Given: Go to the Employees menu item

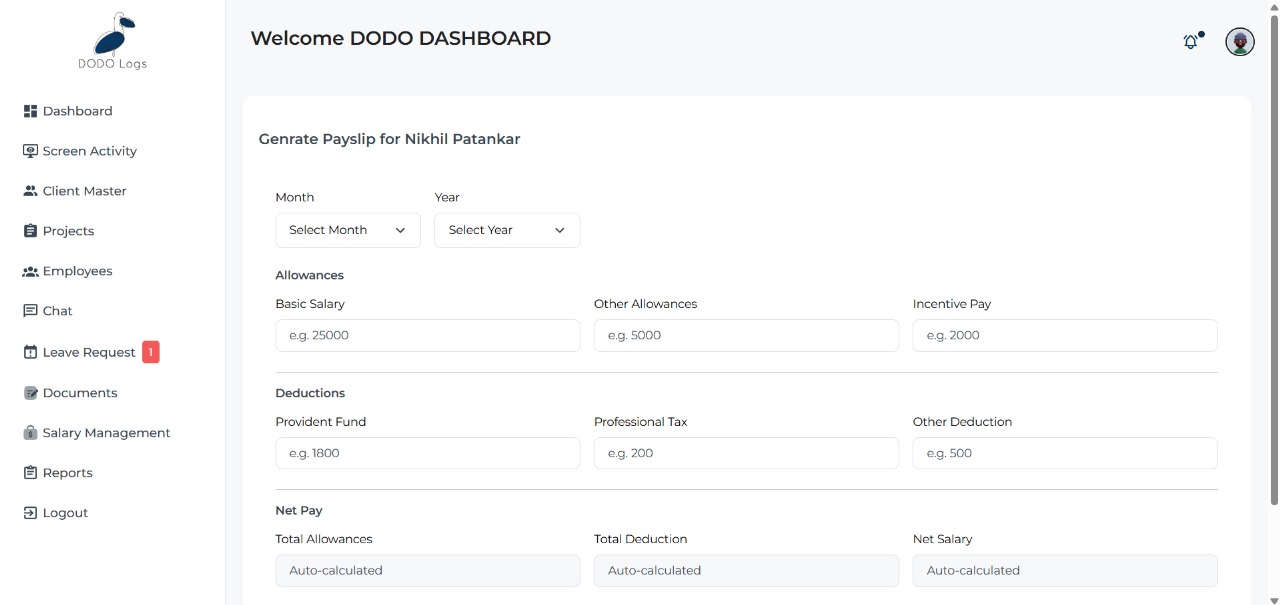Looking at the screenshot, I should point(77,271).
